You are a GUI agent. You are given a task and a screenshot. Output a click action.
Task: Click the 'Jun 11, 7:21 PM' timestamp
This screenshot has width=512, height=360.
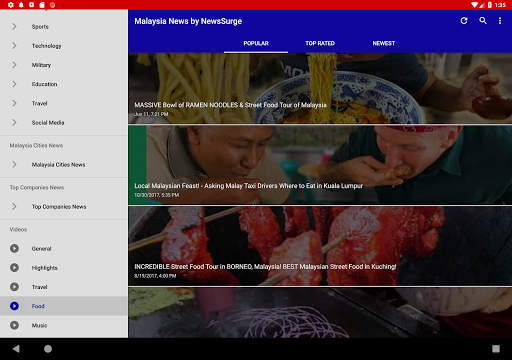151,114
